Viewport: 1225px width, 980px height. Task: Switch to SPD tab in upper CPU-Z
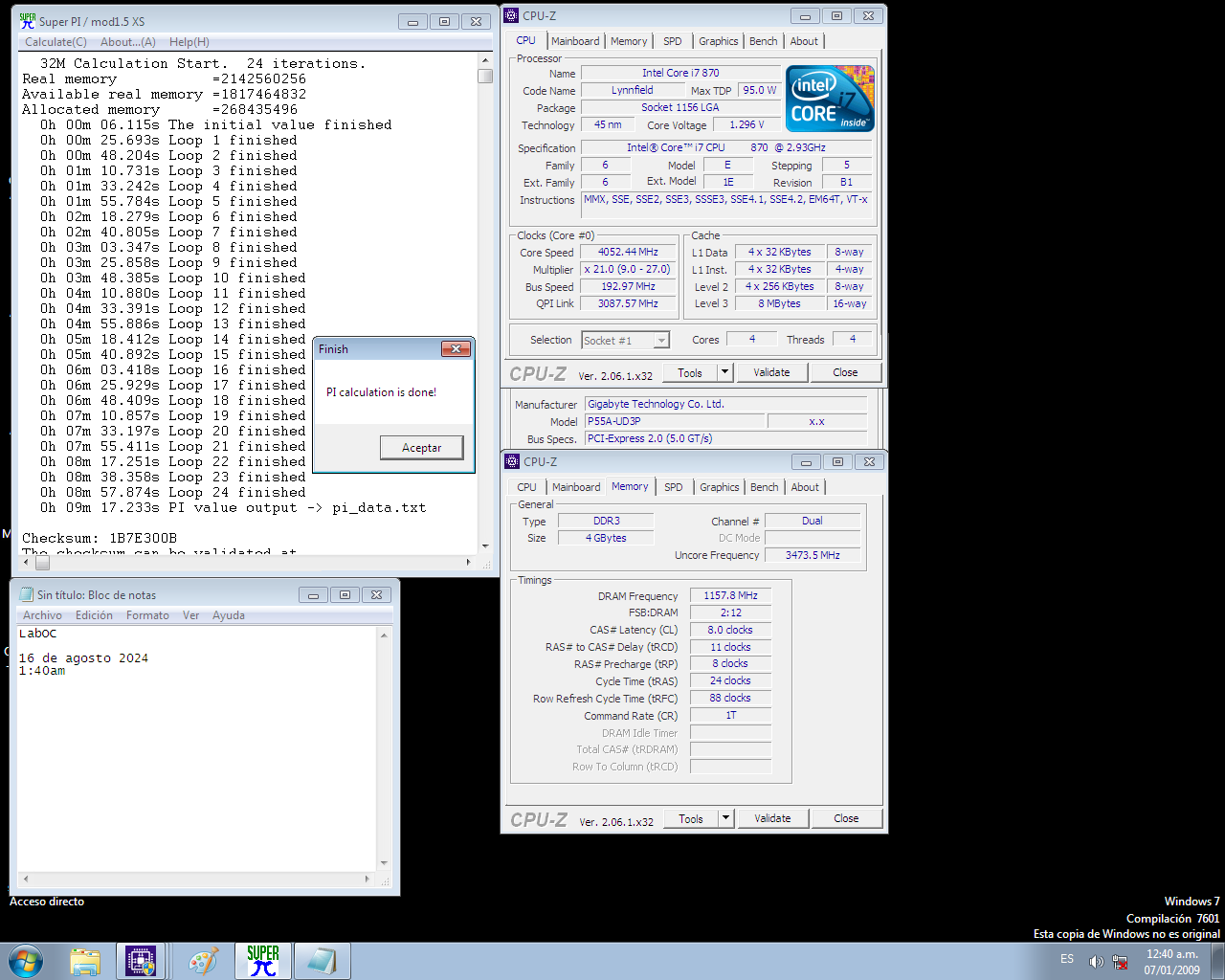coord(673,41)
